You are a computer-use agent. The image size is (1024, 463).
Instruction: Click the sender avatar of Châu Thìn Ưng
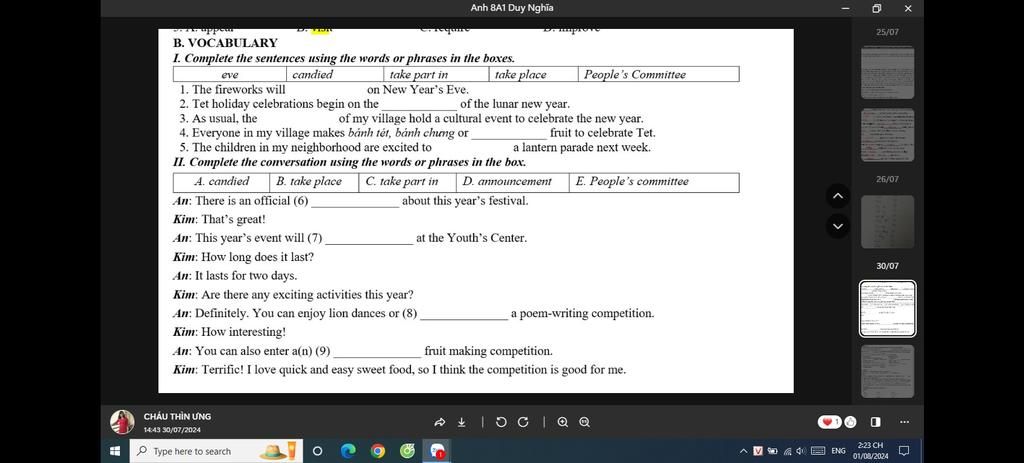point(122,422)
